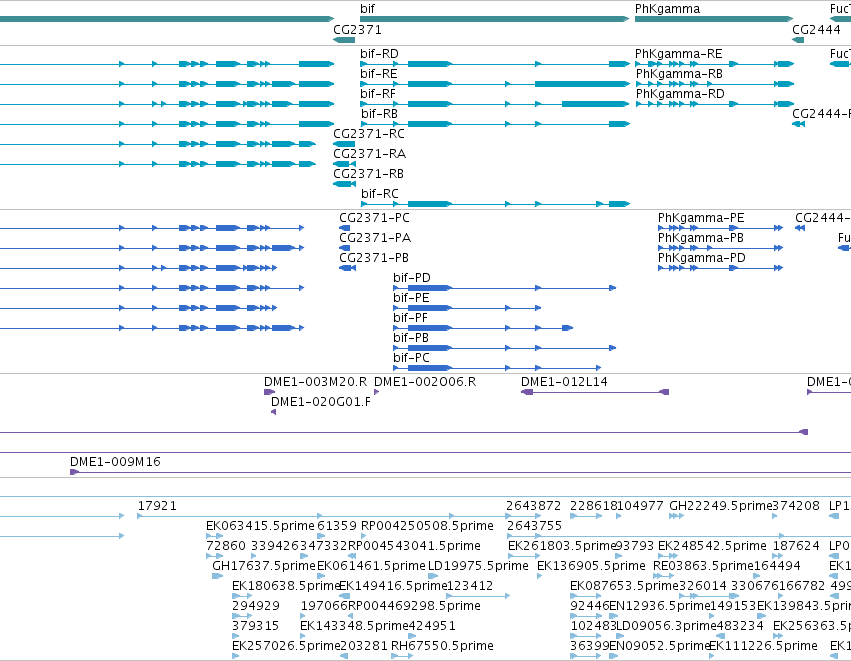Click EST label EK111226.5prime
This screenshot has width=851, height=661.
coord(763,646)
